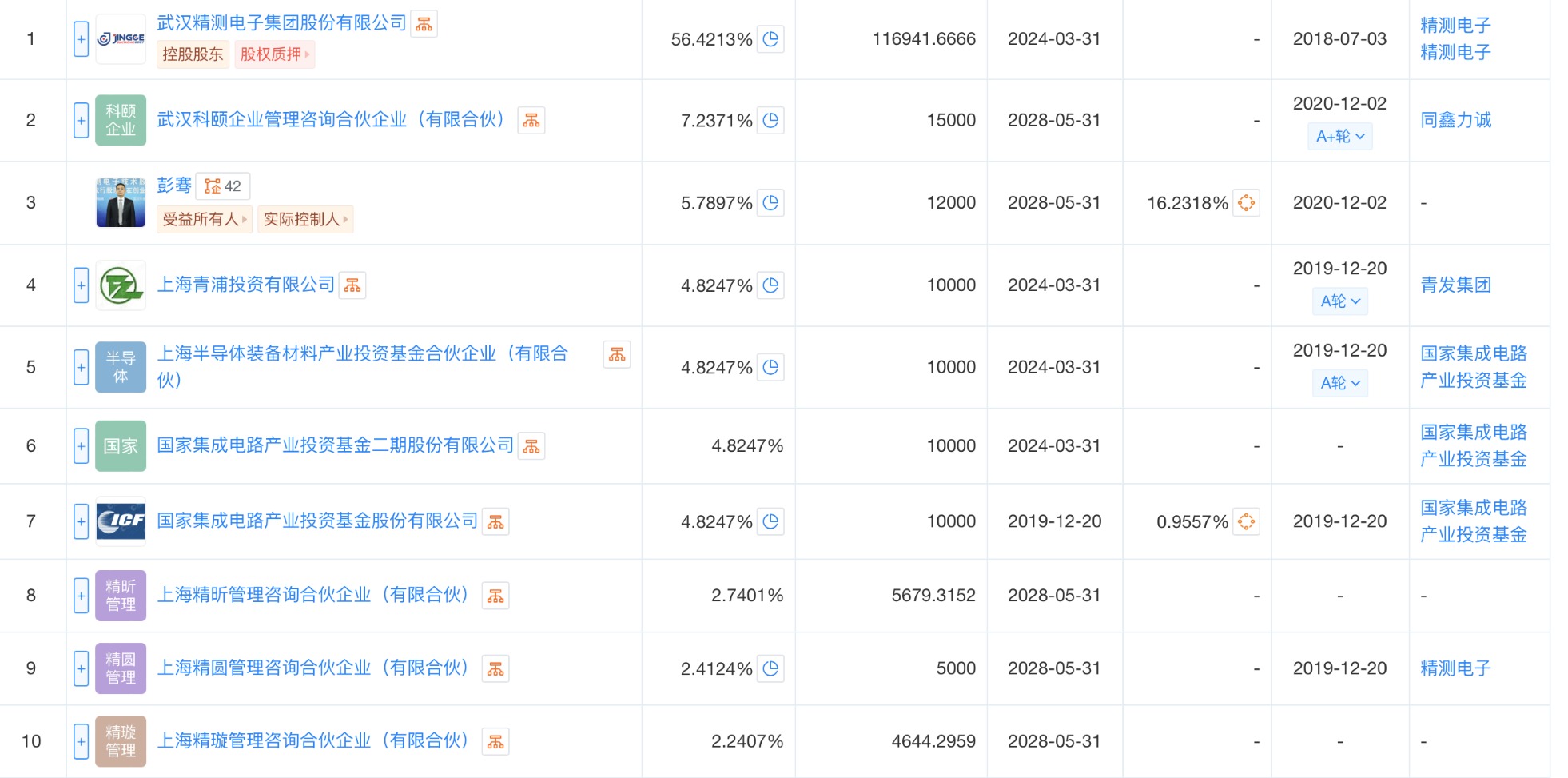The height and width of the screenshot is (778, 1568).
Task: Click the penetration icon next to 0.9557%
Action: [1246, 522]
